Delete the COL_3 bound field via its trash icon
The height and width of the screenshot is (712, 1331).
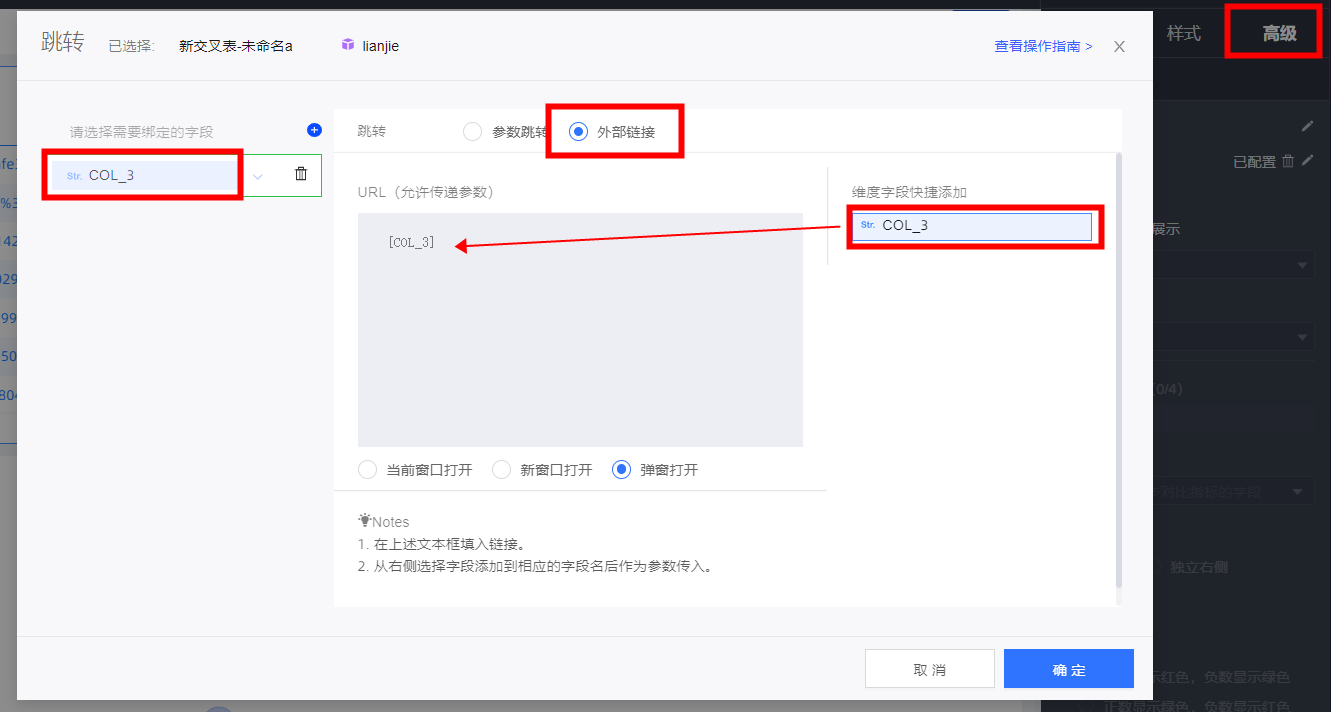[x=301, y=174]
